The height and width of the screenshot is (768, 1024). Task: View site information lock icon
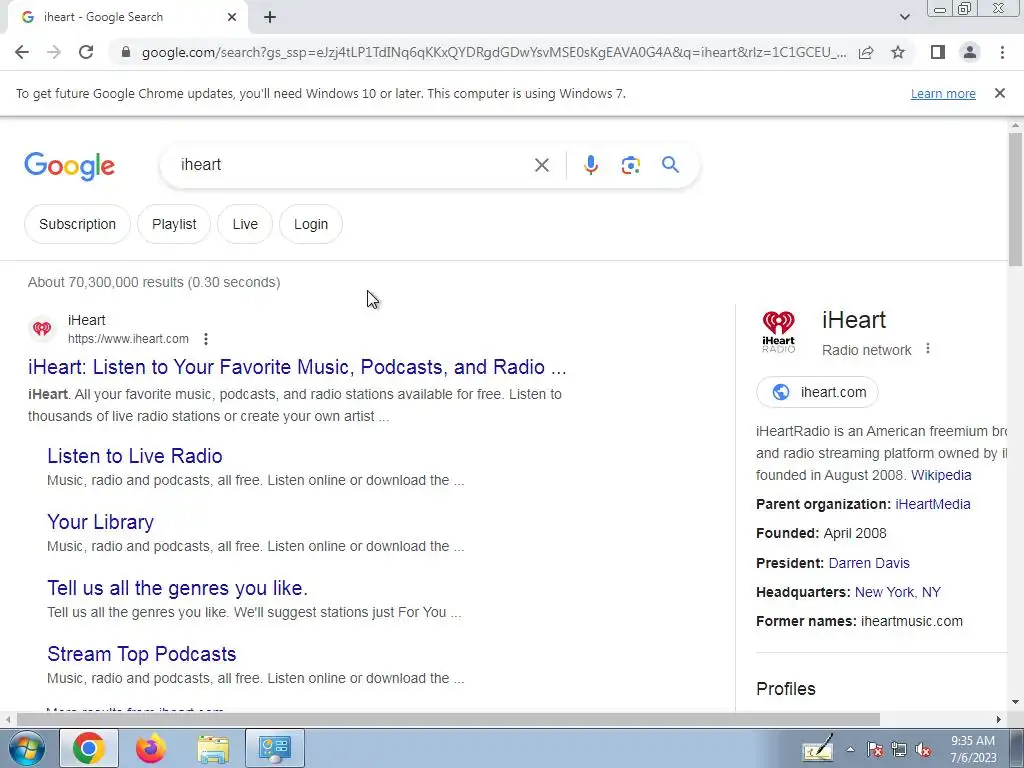click(x=126, y=52)
